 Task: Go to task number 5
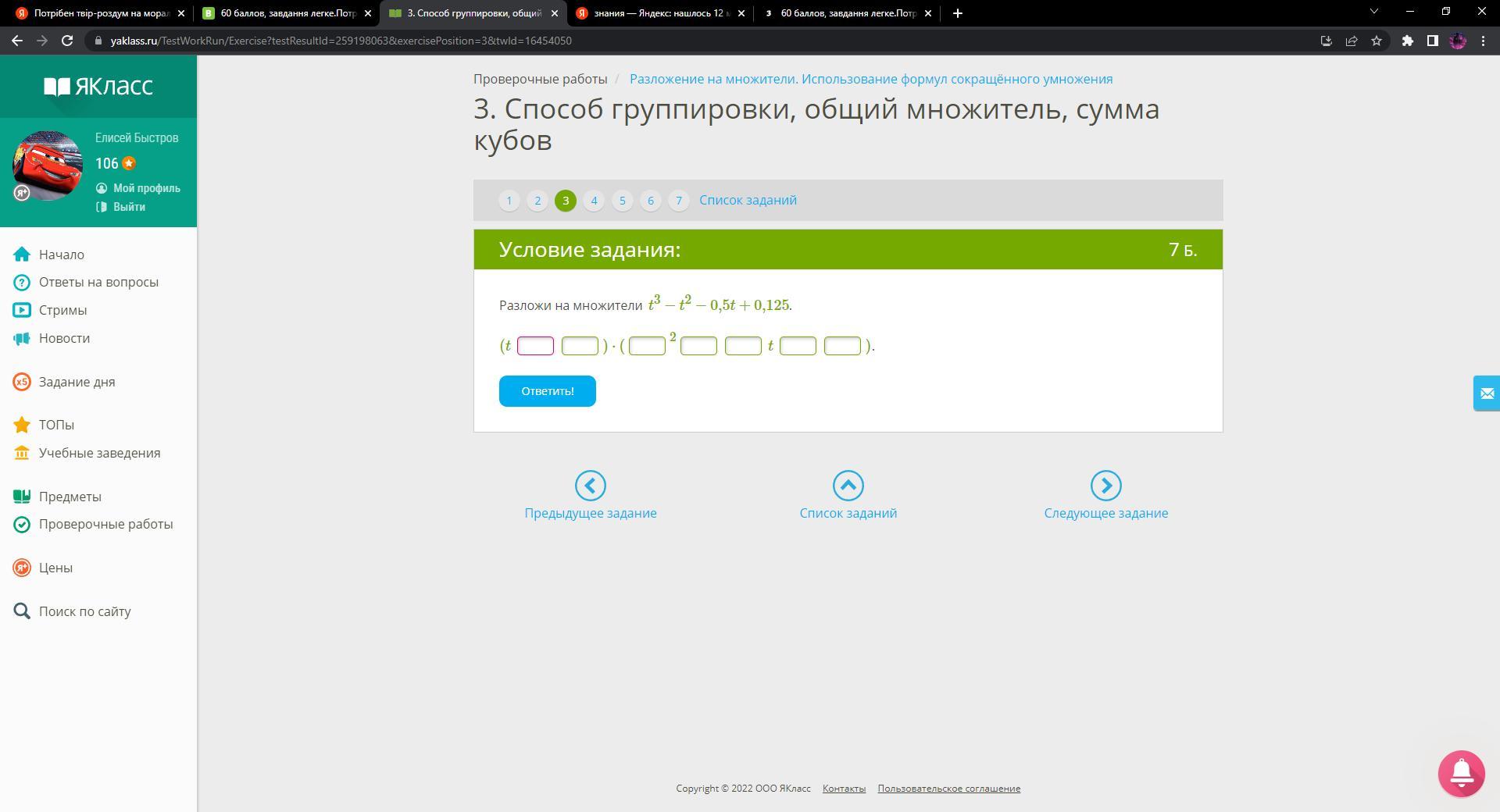(623, 201)
